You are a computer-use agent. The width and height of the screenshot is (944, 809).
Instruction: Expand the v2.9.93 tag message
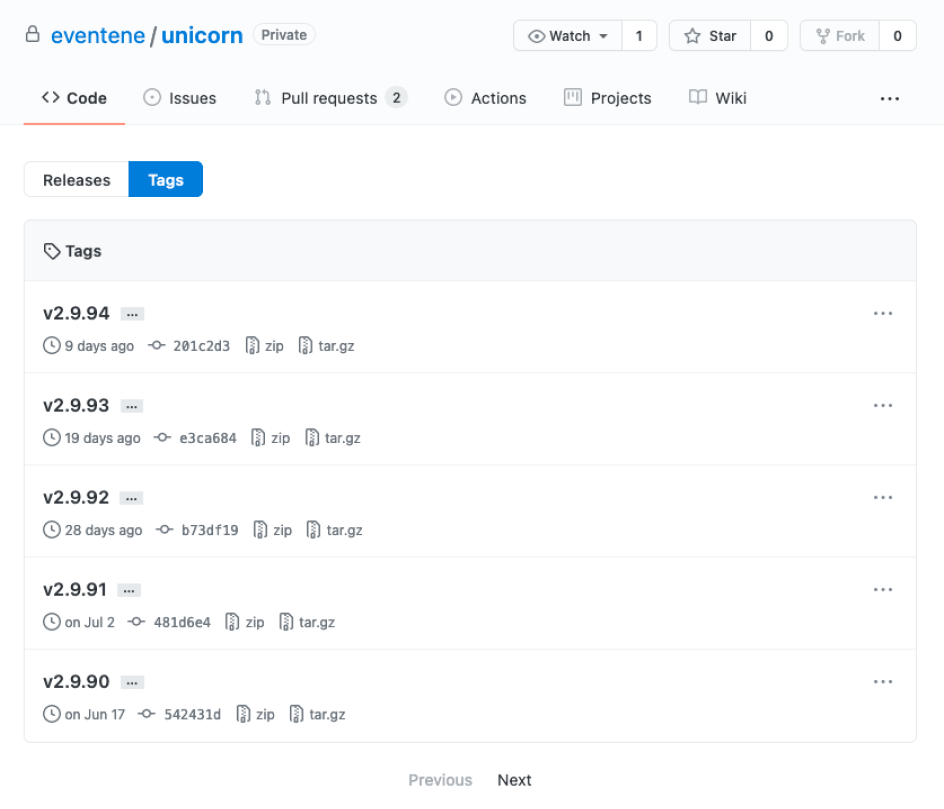131,406
